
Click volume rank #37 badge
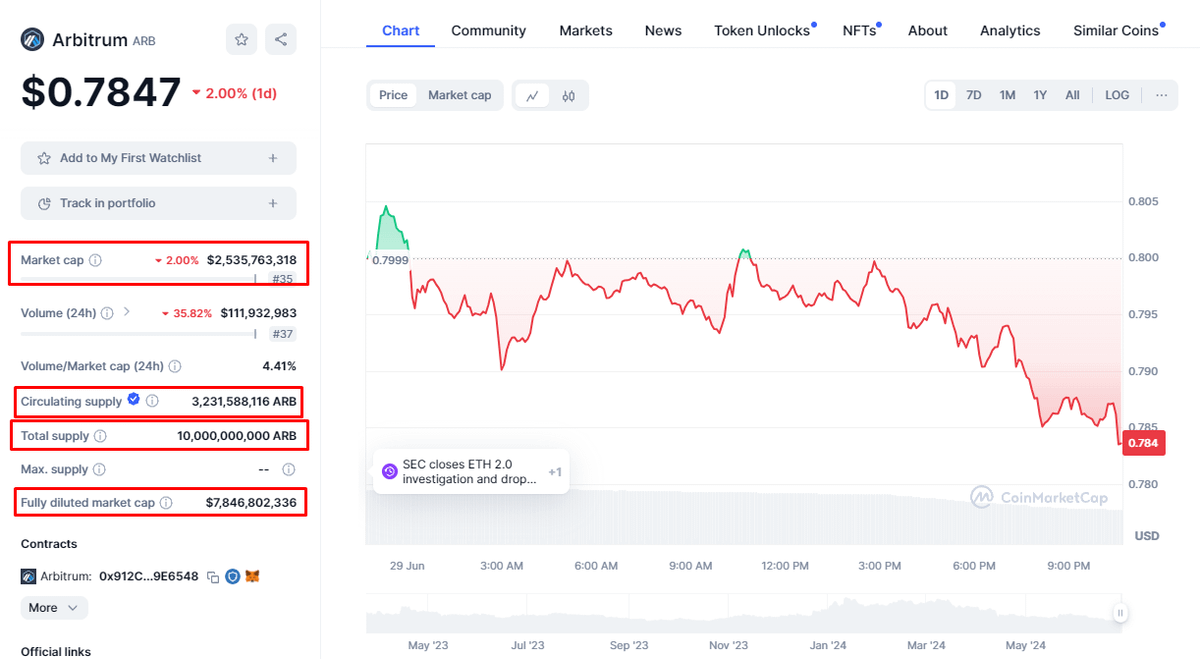(x=283, y=334)
